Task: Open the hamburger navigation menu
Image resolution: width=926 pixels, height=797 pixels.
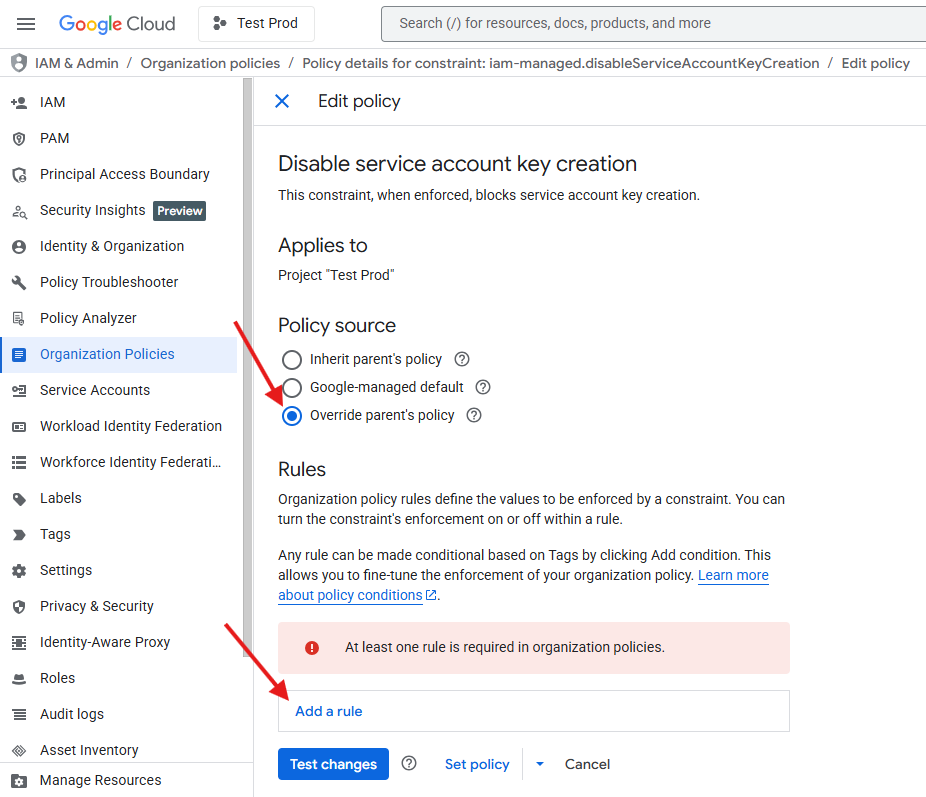Action: (26, 24)
